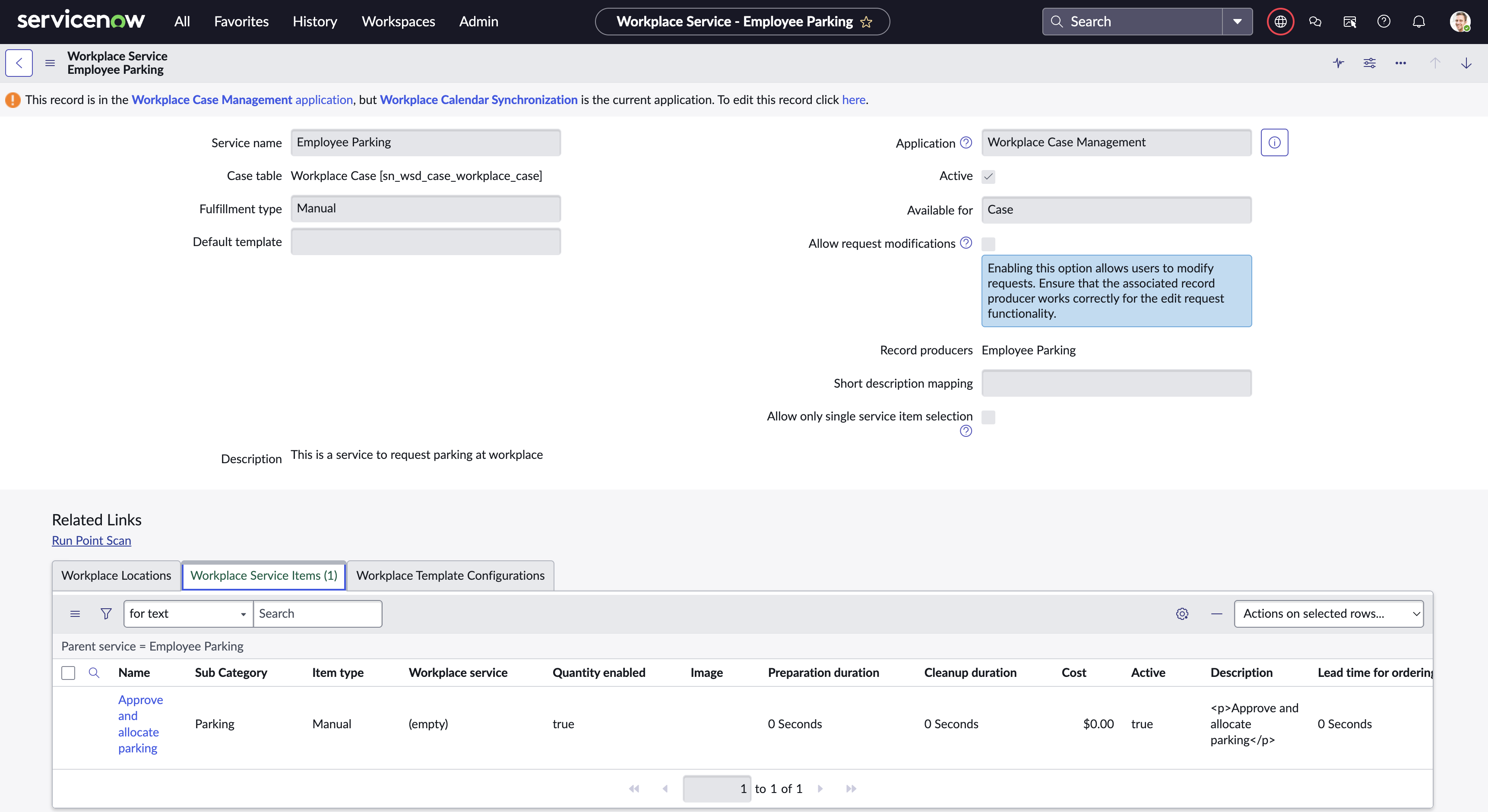Open the form context hamburger menu
Image resolution: width=1488 pixels, height=812 pixels.
(50, 63)
